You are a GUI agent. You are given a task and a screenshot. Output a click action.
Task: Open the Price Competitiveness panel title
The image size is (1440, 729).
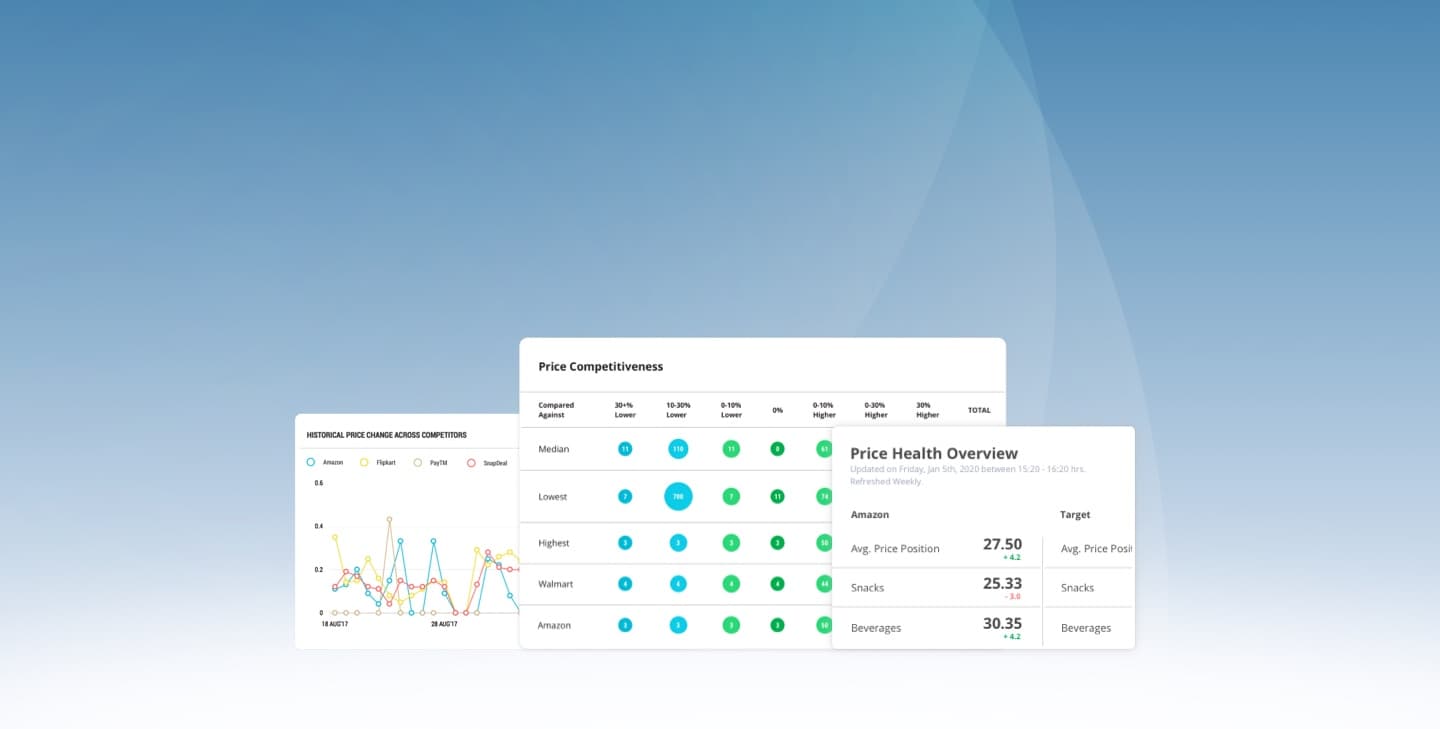(x=599, y=366)
